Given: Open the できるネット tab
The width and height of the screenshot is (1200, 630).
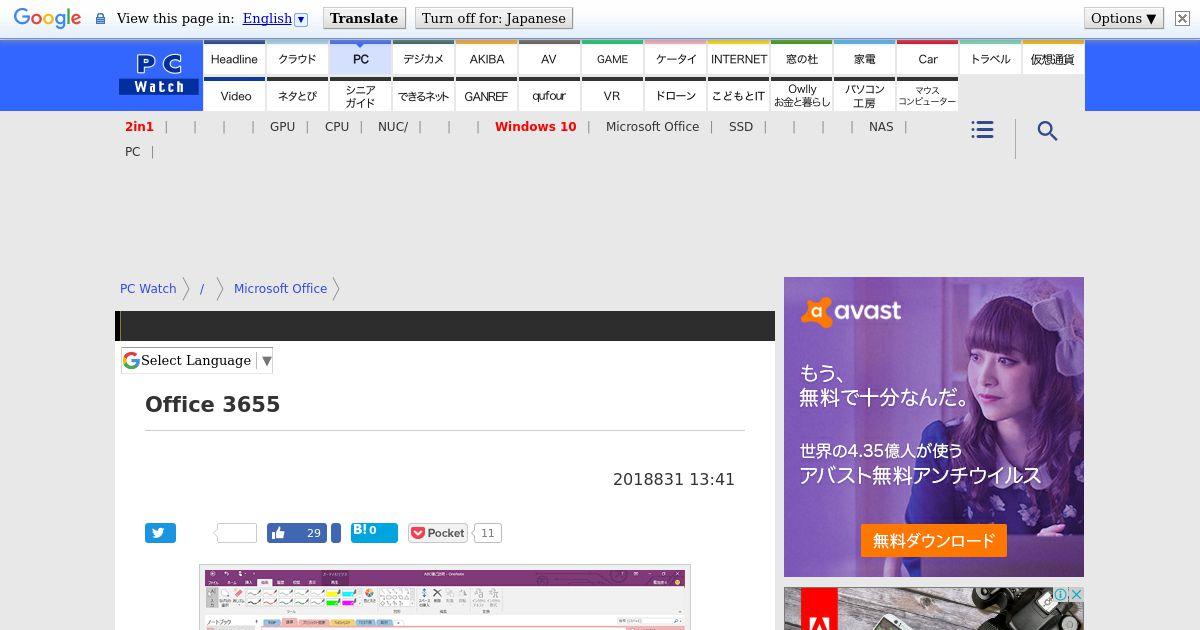Looking at the screenshot, I should tap(424, 95).
